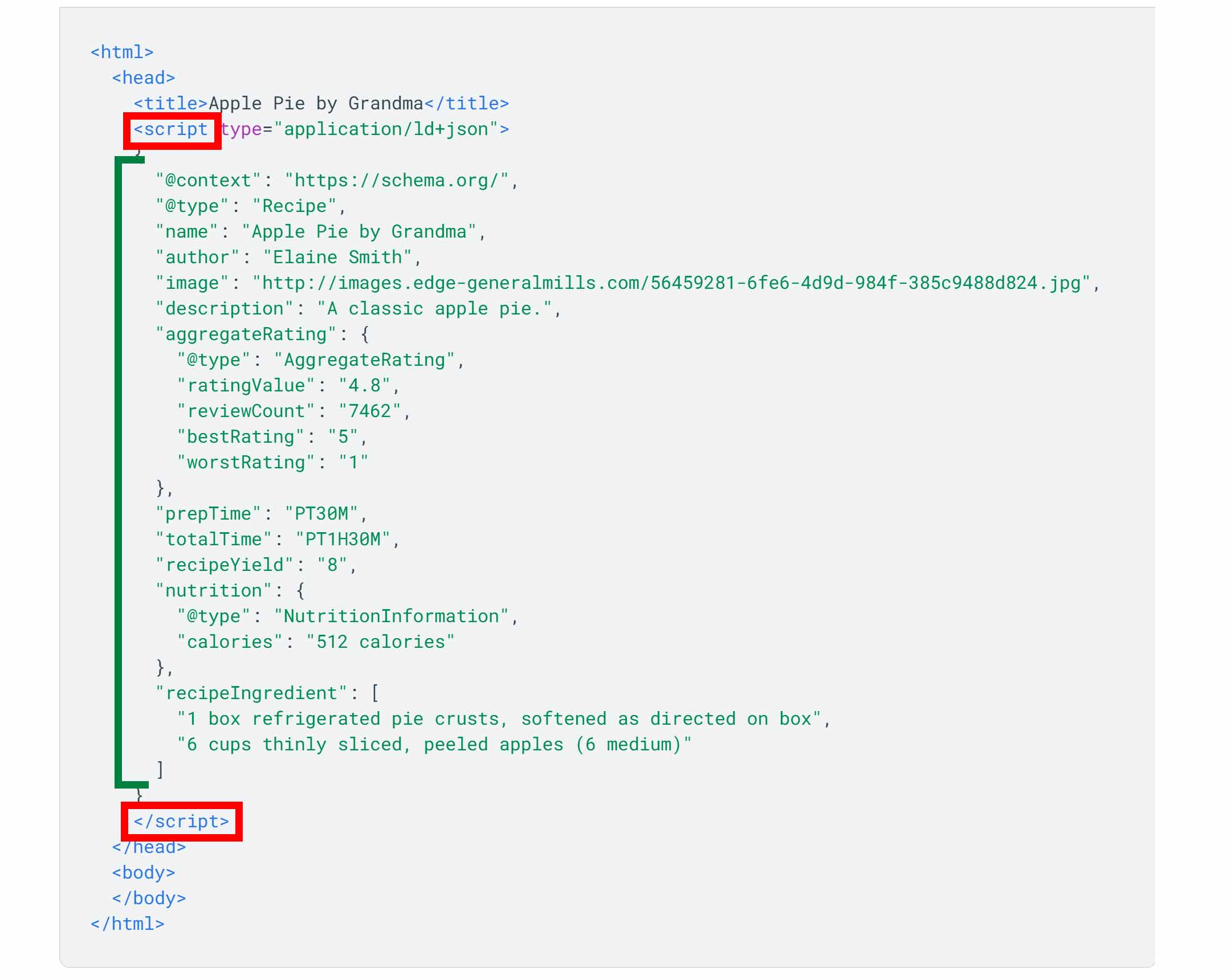The image size is (1231, 980).
Task: Select the closing </head> tag line
Action: click(149, 849)
